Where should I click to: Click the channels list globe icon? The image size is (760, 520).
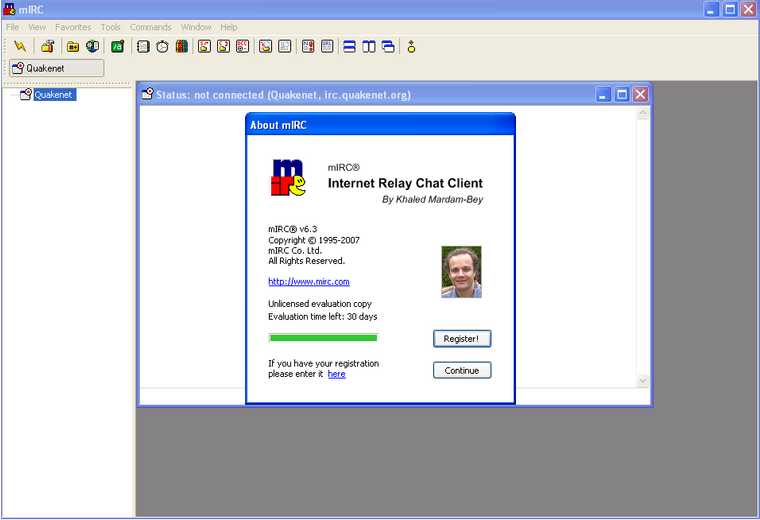pyautogui.click(x=92, y=47)
